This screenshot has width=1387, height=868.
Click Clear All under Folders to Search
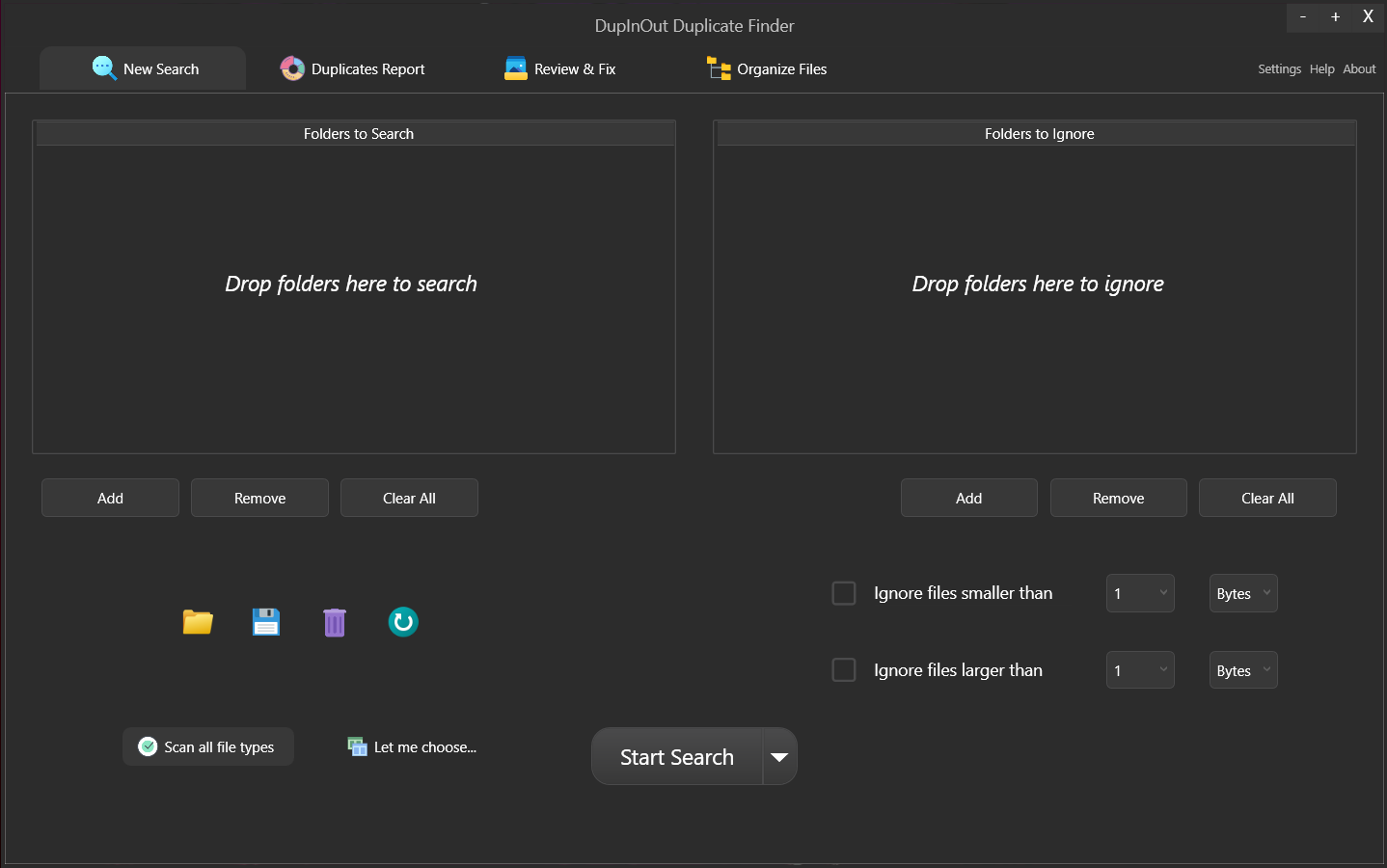tap(409, 498)
